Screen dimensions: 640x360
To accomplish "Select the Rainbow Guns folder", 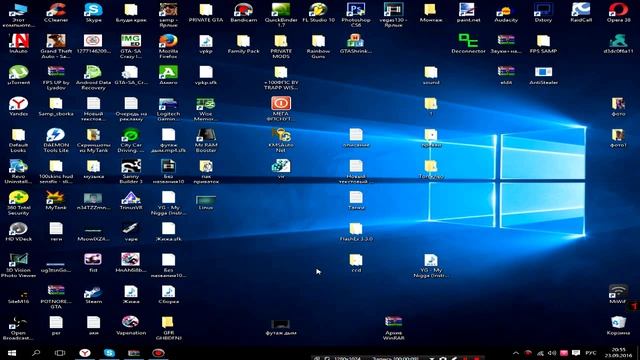I will coord(318,46).
